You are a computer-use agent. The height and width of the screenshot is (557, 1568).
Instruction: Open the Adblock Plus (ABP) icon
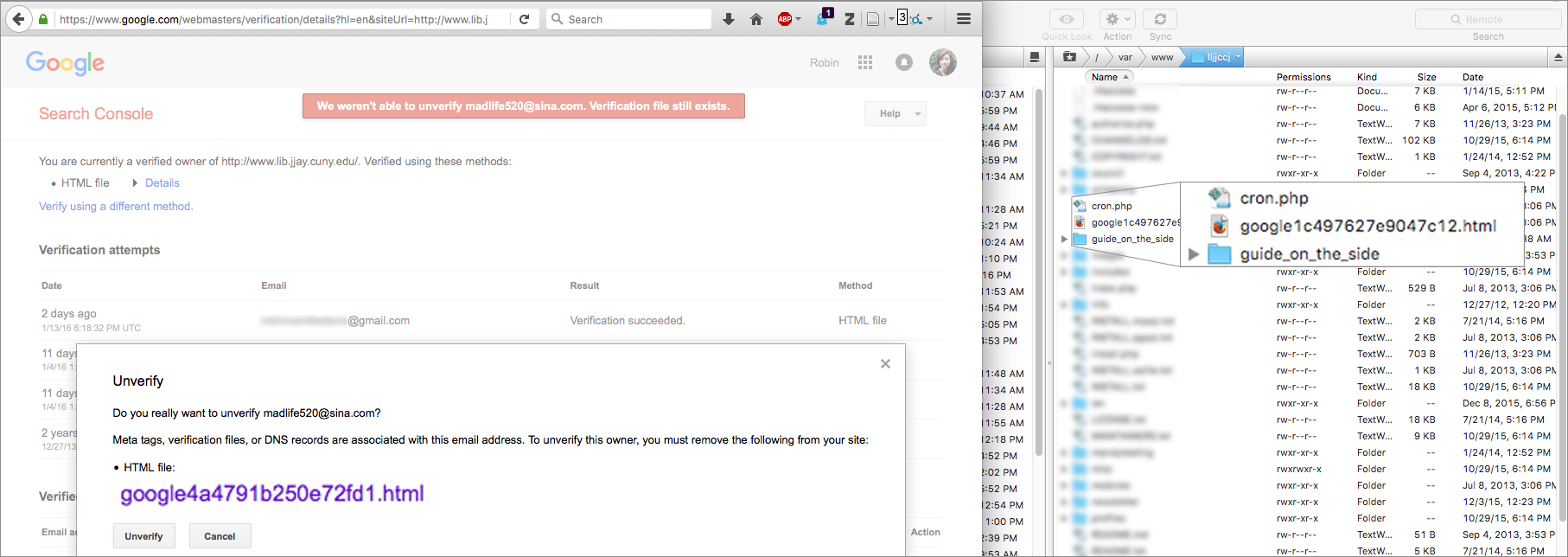785,19
